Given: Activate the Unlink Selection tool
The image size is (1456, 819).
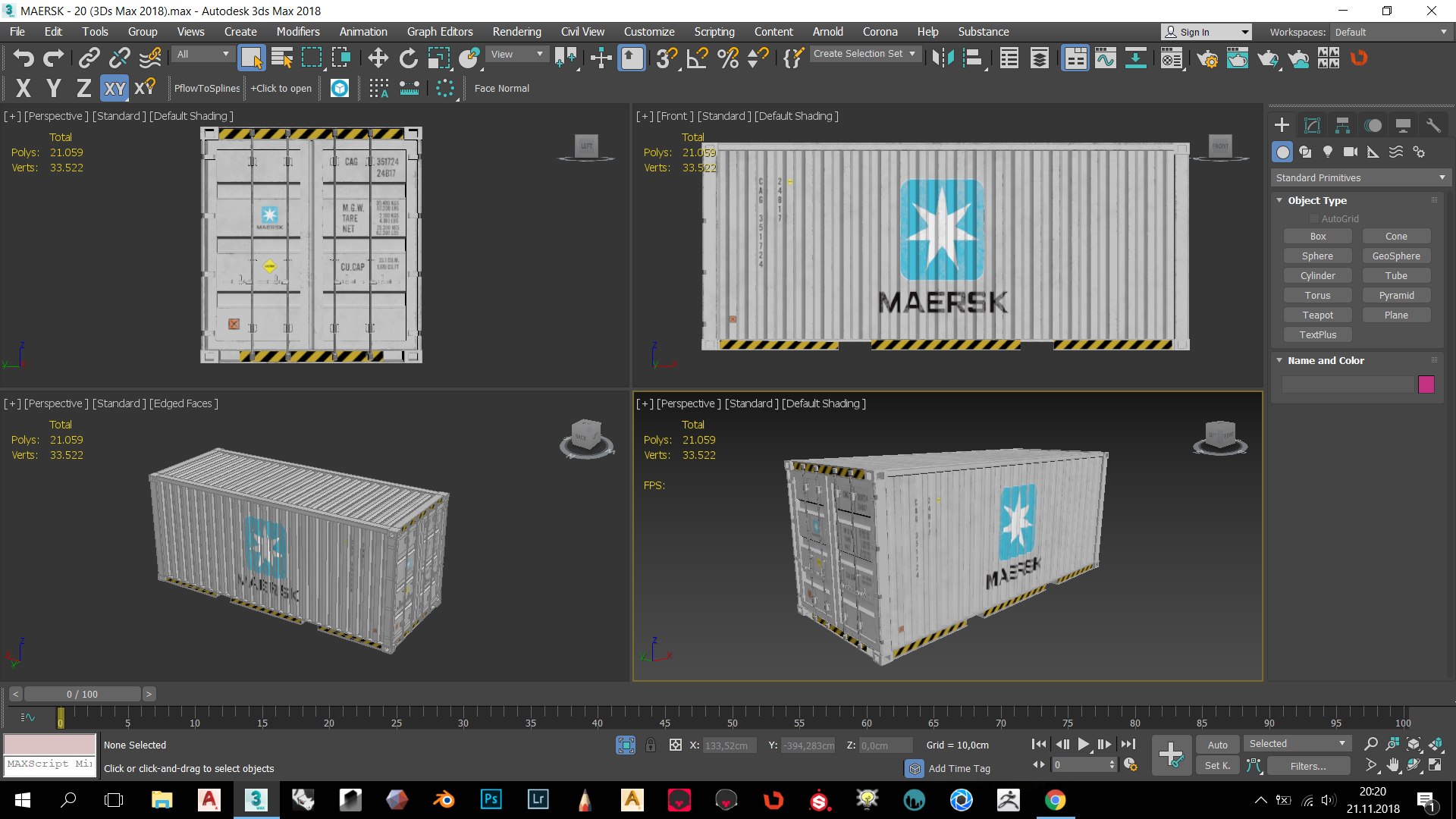Looking at the screenshot, I should (x=120, y=58).
